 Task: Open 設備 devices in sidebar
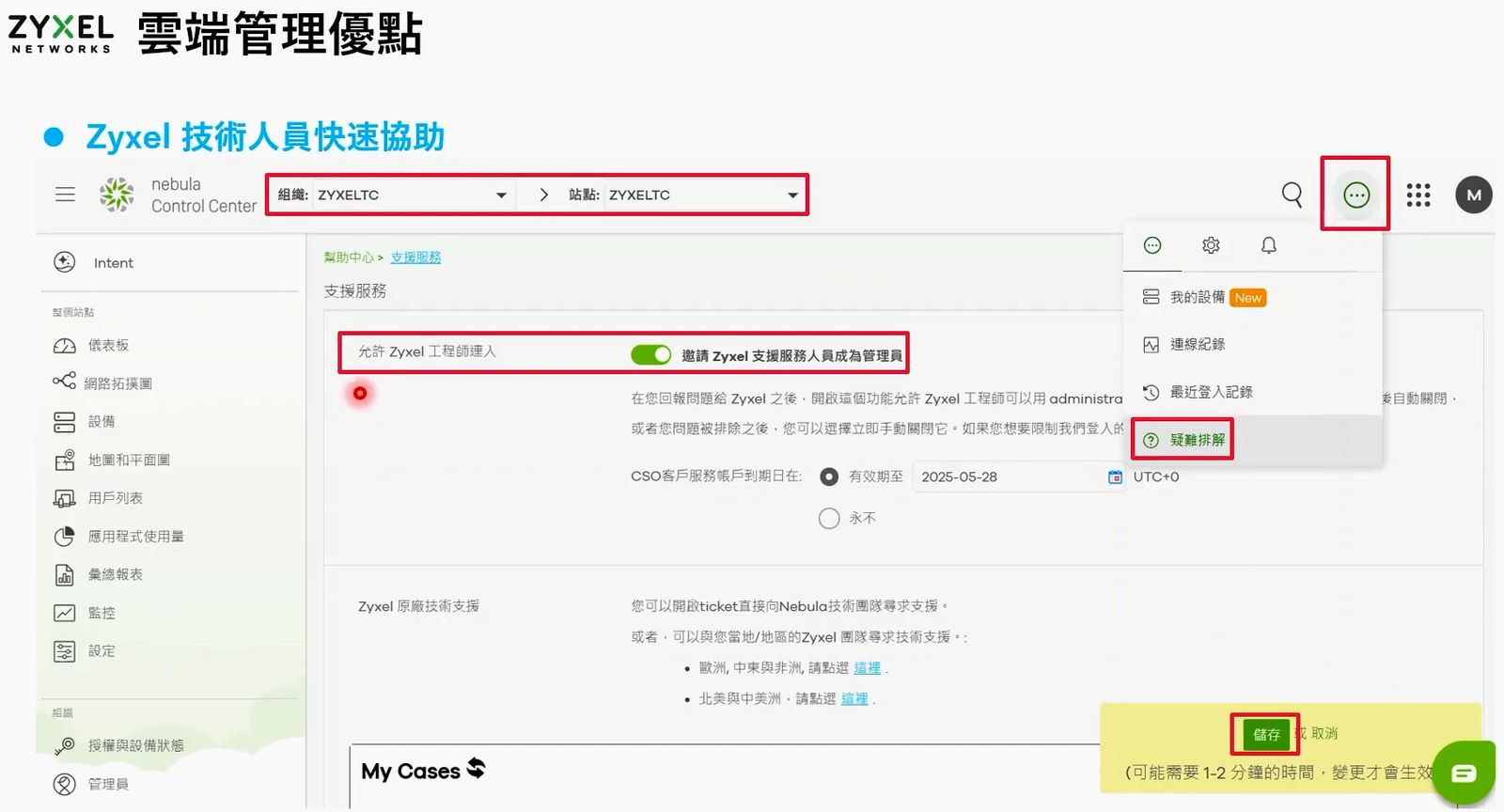tap(84, 421)
